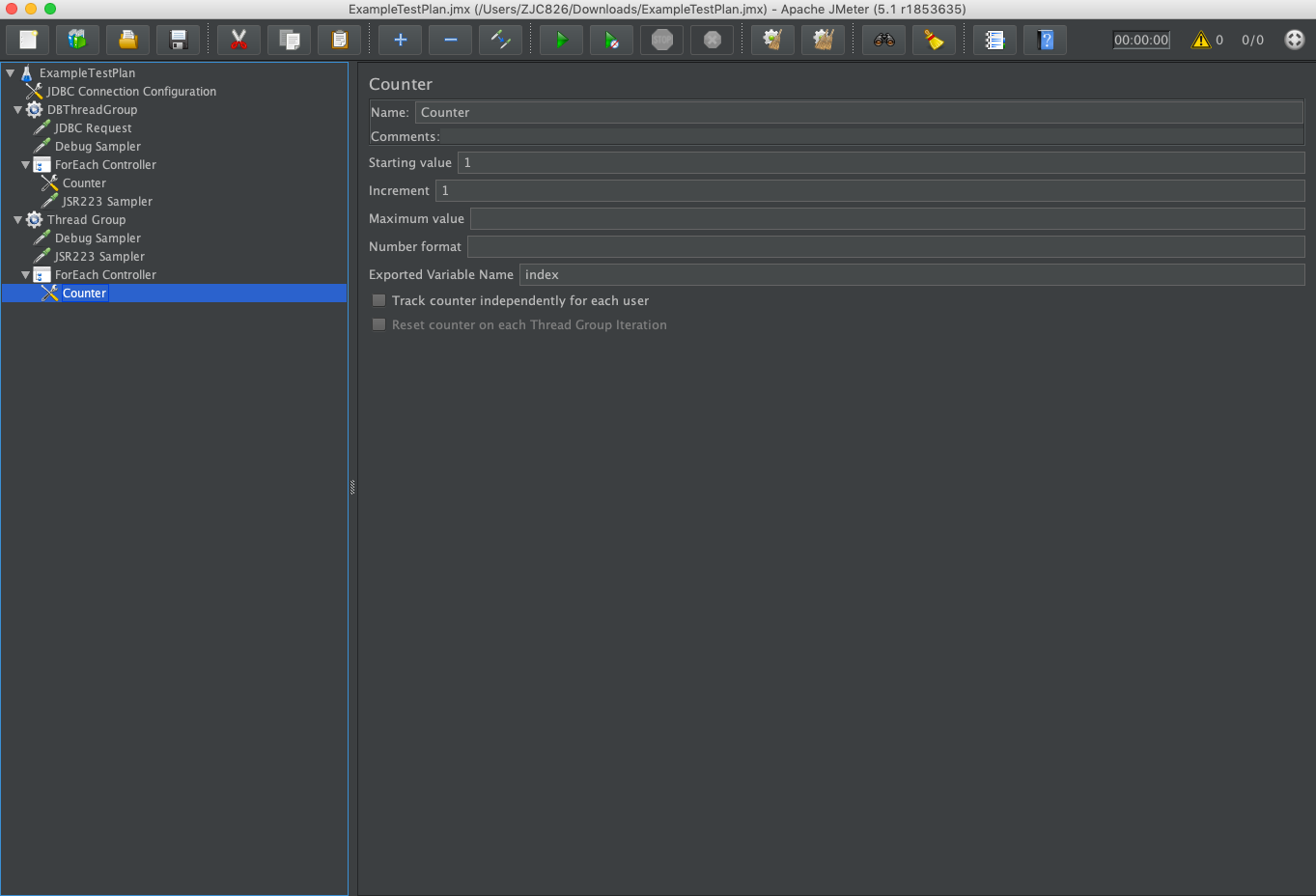Paste element using the clipboard icon
Viewport: 1316px width, 896px height.
pos(339,40)
